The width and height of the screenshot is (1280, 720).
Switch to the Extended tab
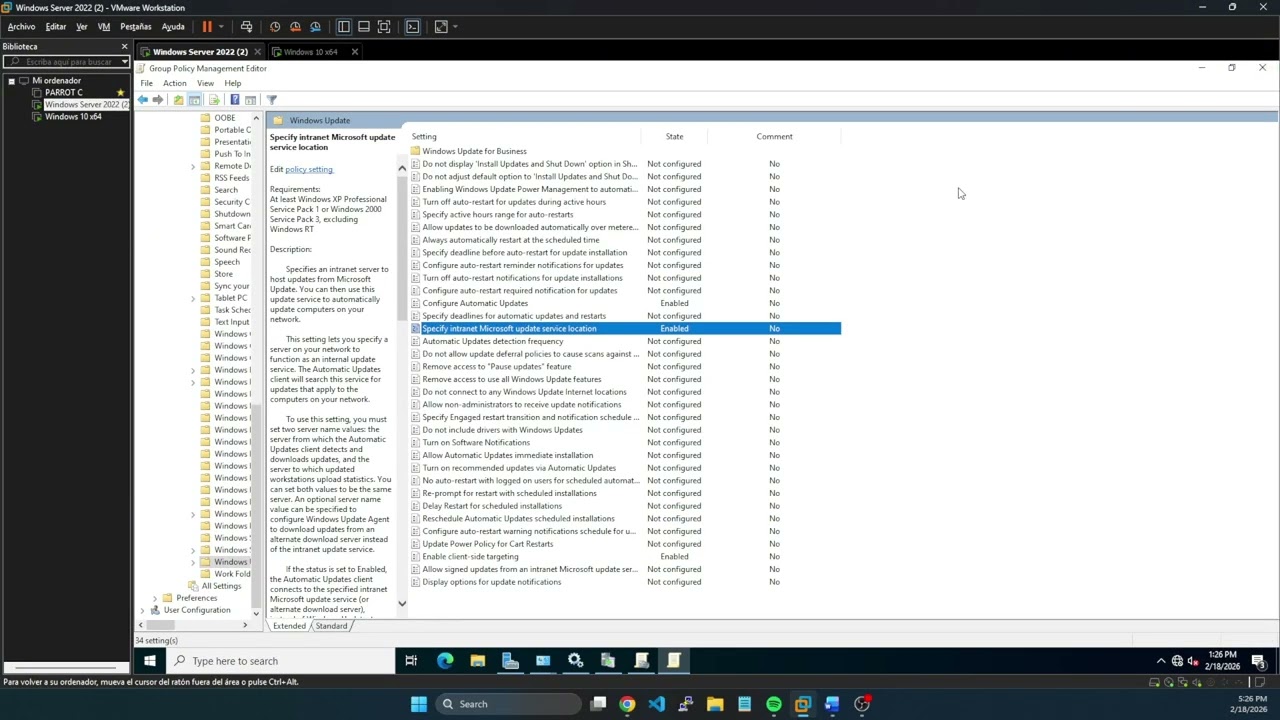289,626
